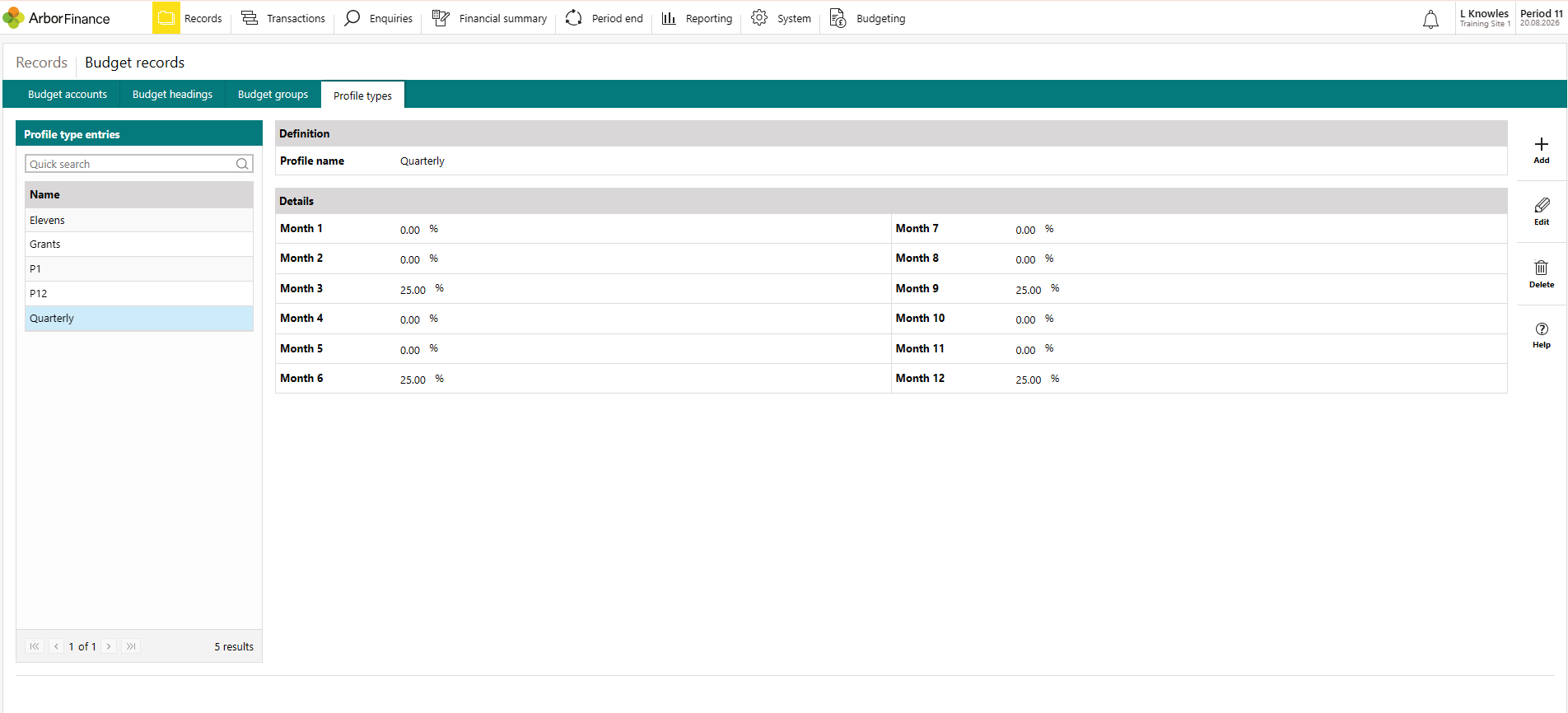Select the Elevens profile entry

coord(139,220)
